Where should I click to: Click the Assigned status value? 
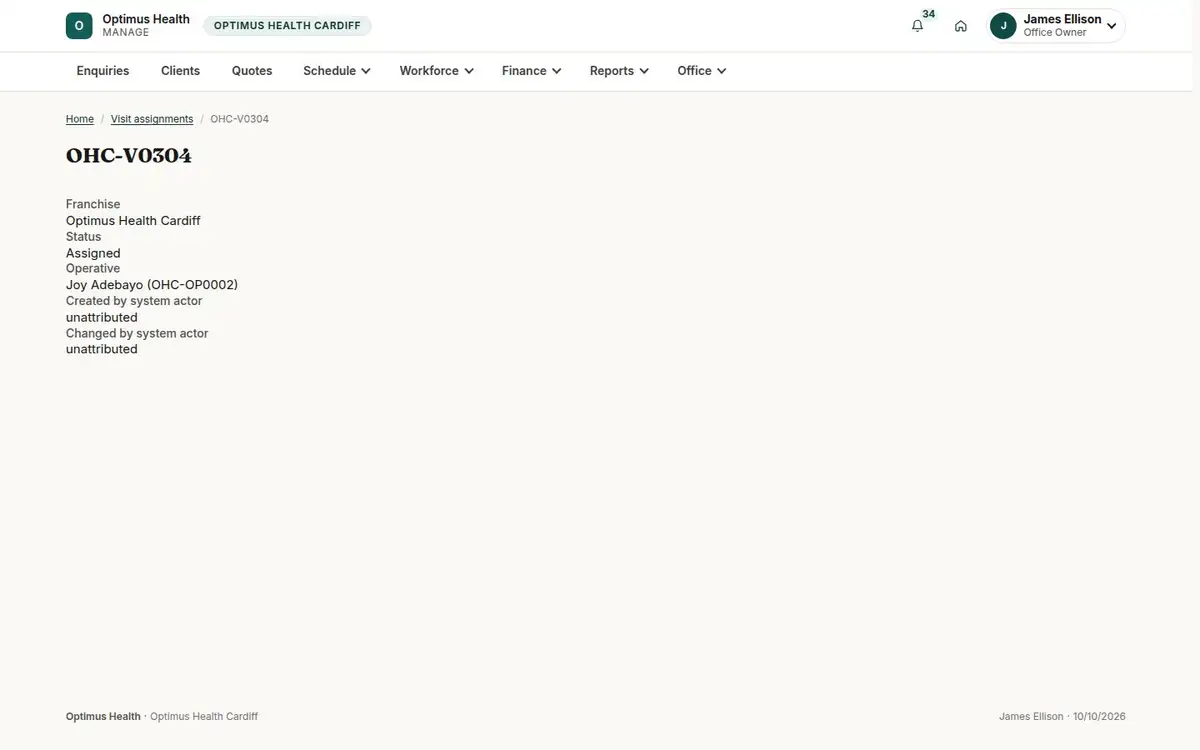(93, 253)
